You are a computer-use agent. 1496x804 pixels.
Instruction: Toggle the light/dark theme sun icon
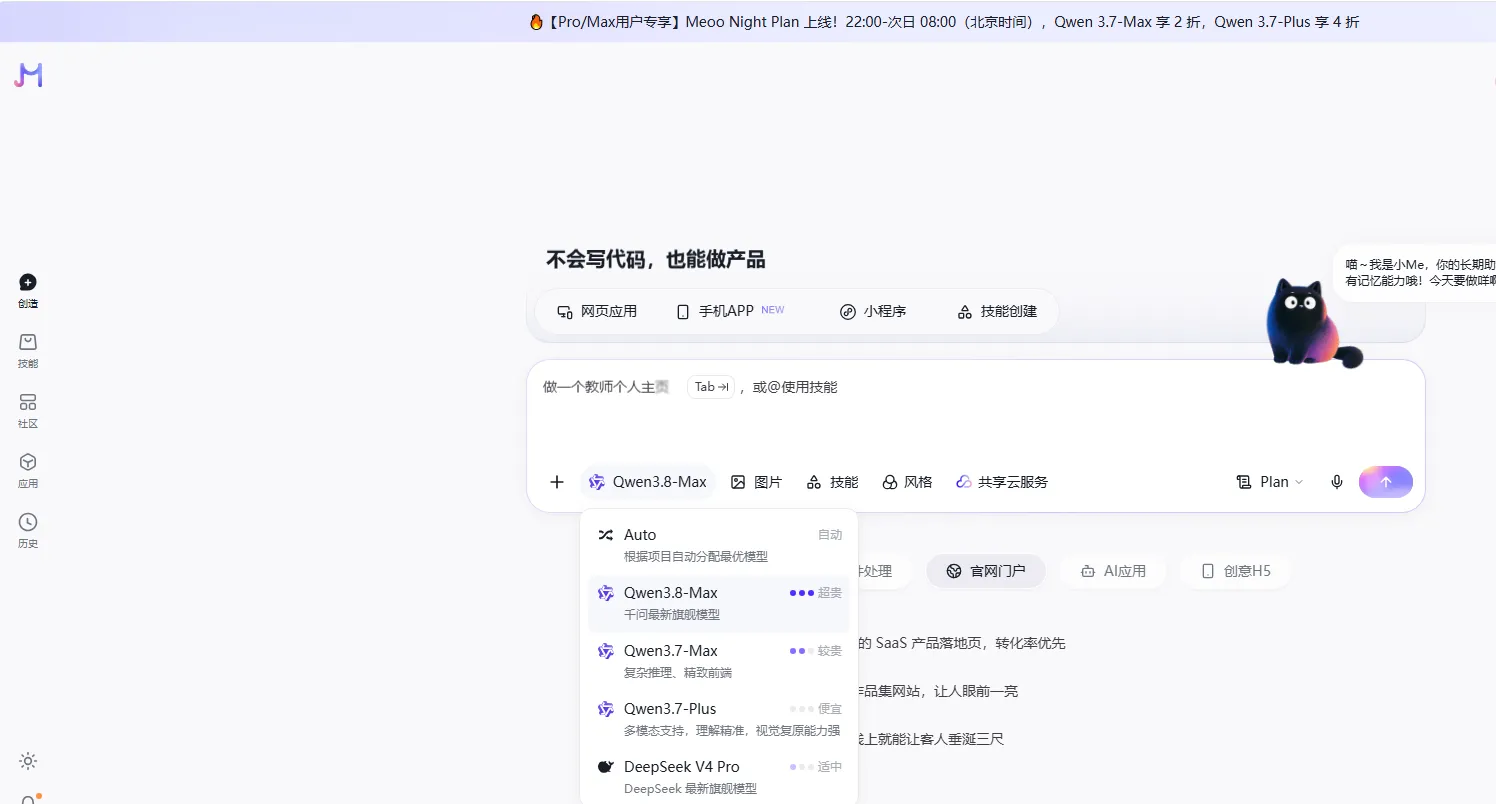coord(28,761)
